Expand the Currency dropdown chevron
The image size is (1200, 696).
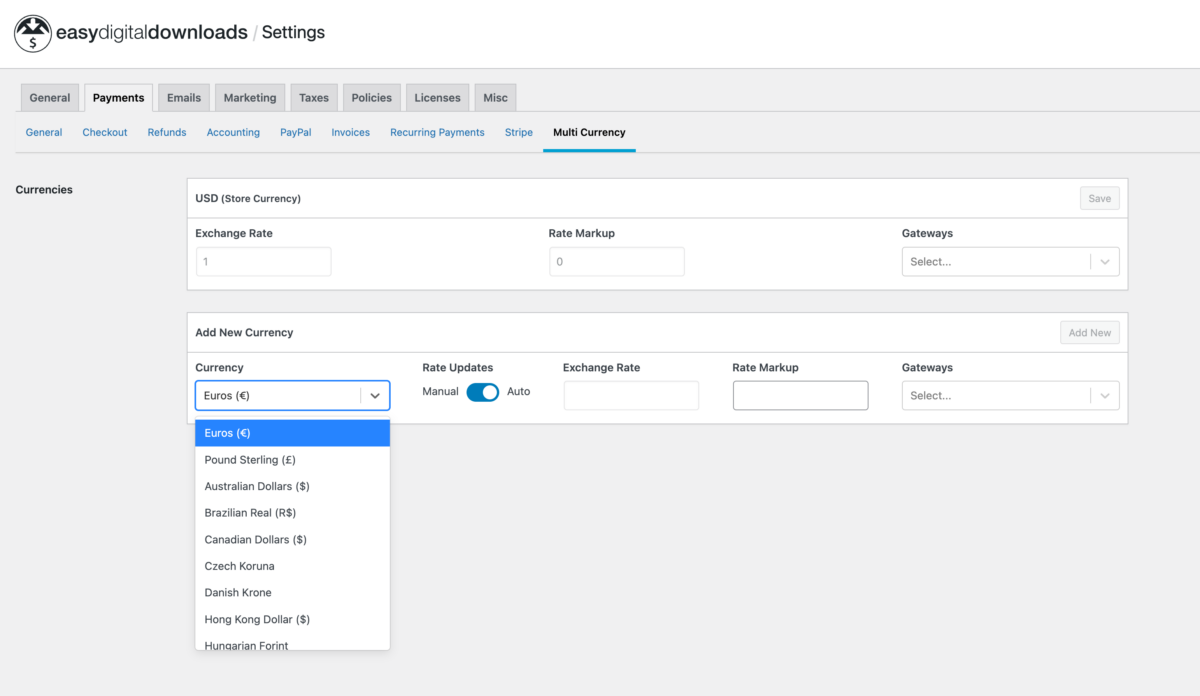click(375, 396)
